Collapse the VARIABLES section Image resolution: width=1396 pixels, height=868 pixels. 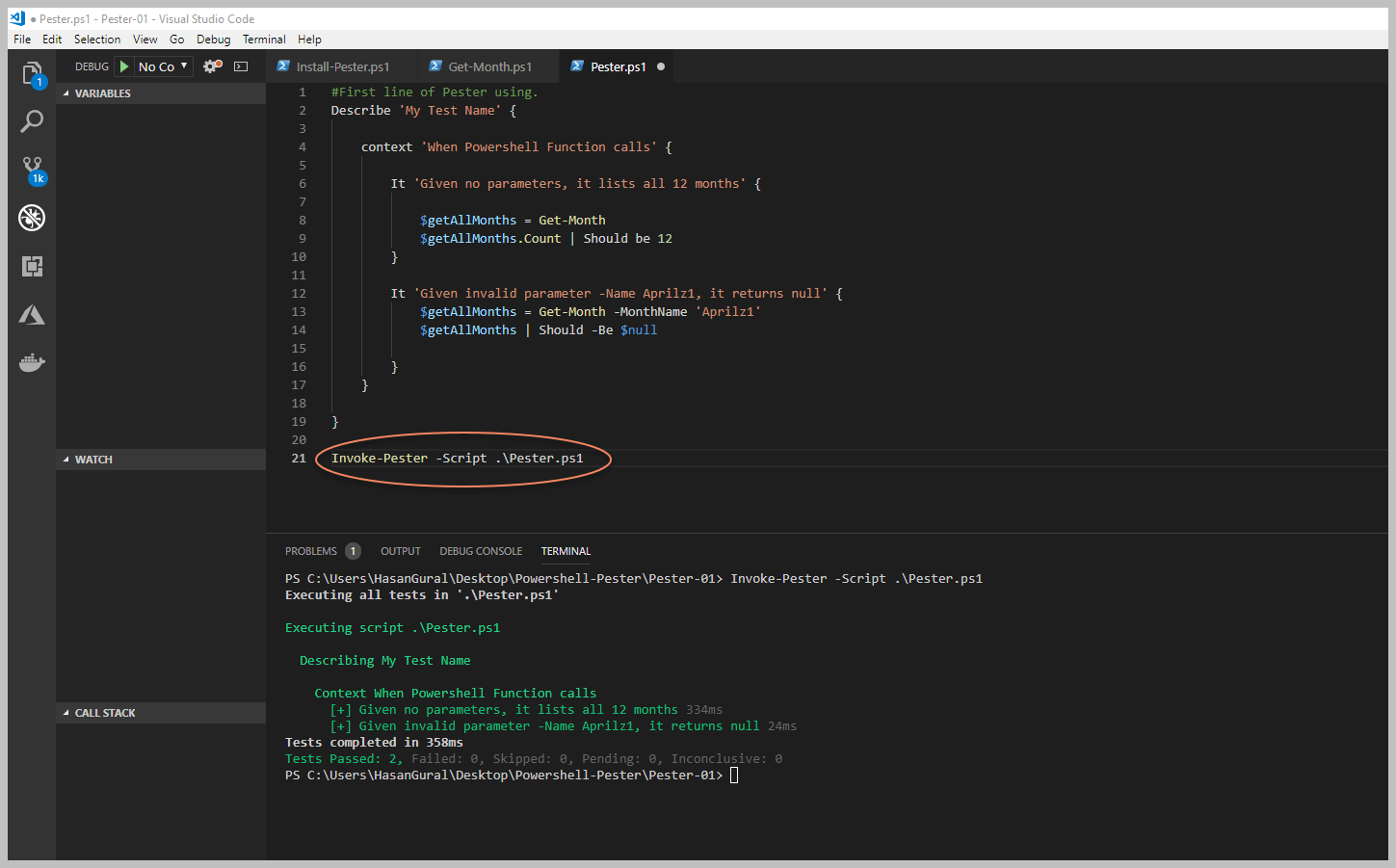click(161, 93)
